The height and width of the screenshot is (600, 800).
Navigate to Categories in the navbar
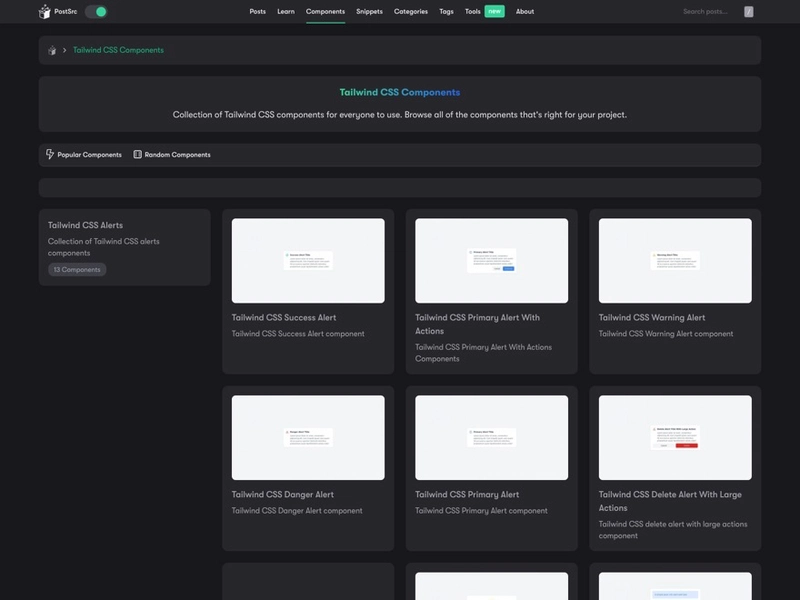tap(411, 12)
